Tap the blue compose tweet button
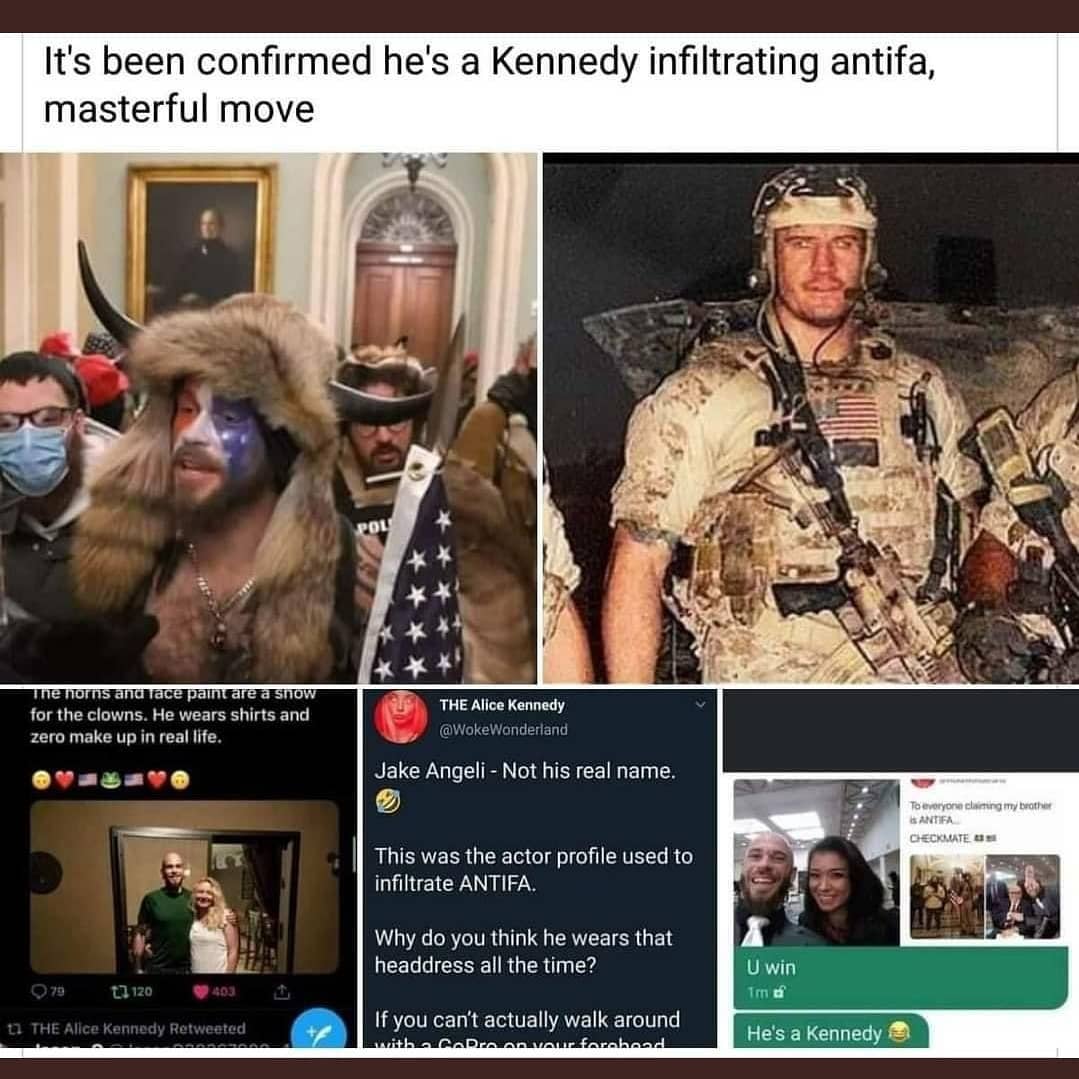Viewport: 1079px width, 1079px height. click(x=319, y=1031)
